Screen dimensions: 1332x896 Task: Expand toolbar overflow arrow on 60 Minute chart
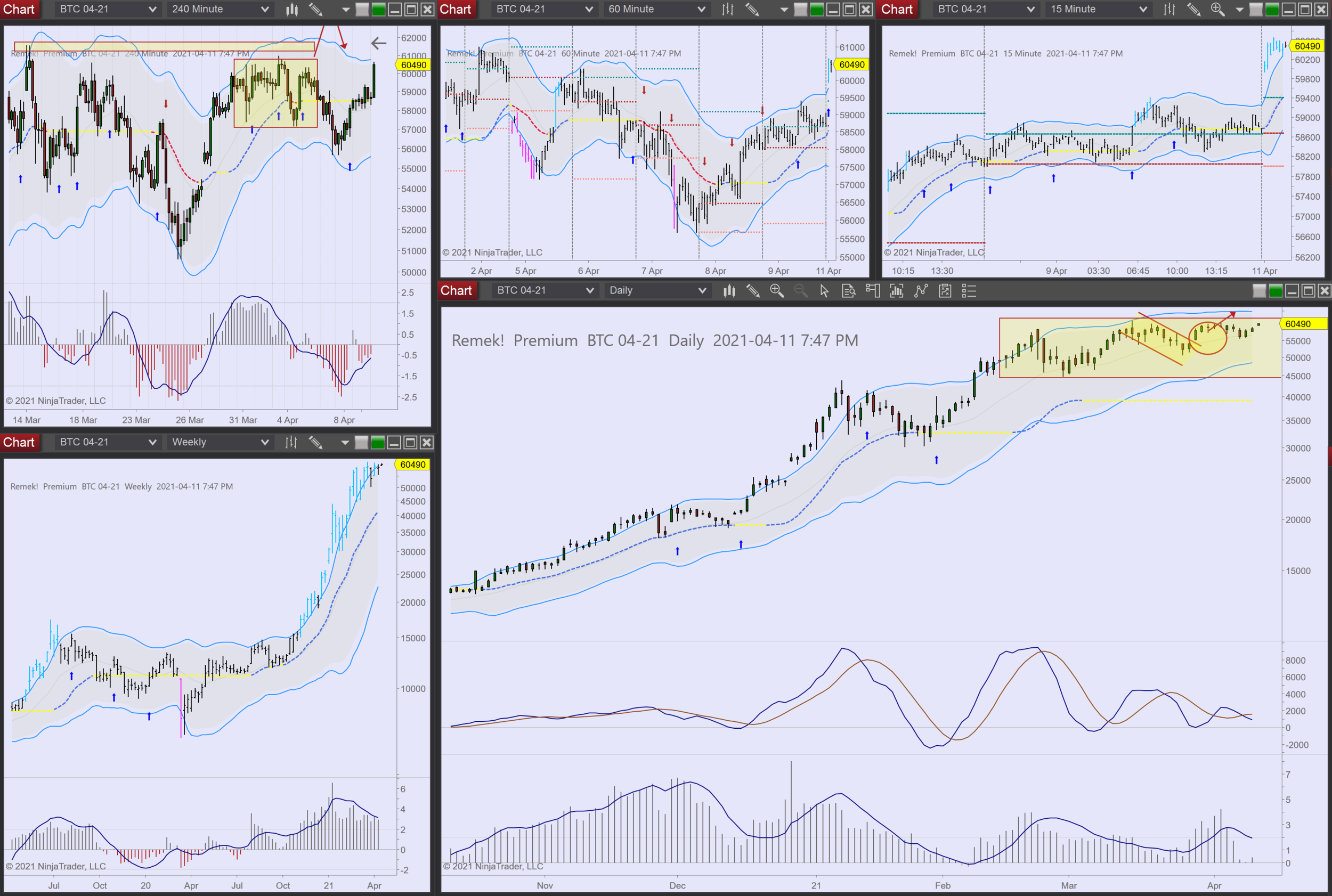tap(784, 9)
